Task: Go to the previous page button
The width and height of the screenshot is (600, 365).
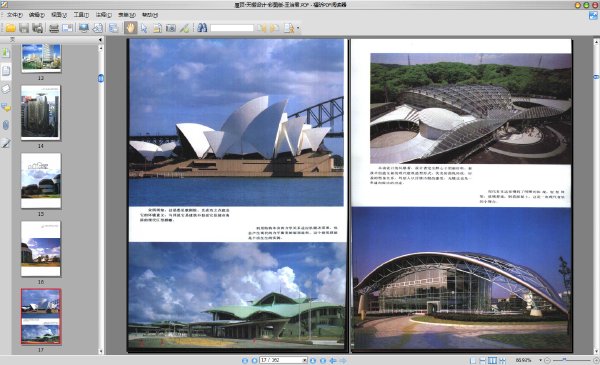Action: pyautogui.click(x=254, y=360)
